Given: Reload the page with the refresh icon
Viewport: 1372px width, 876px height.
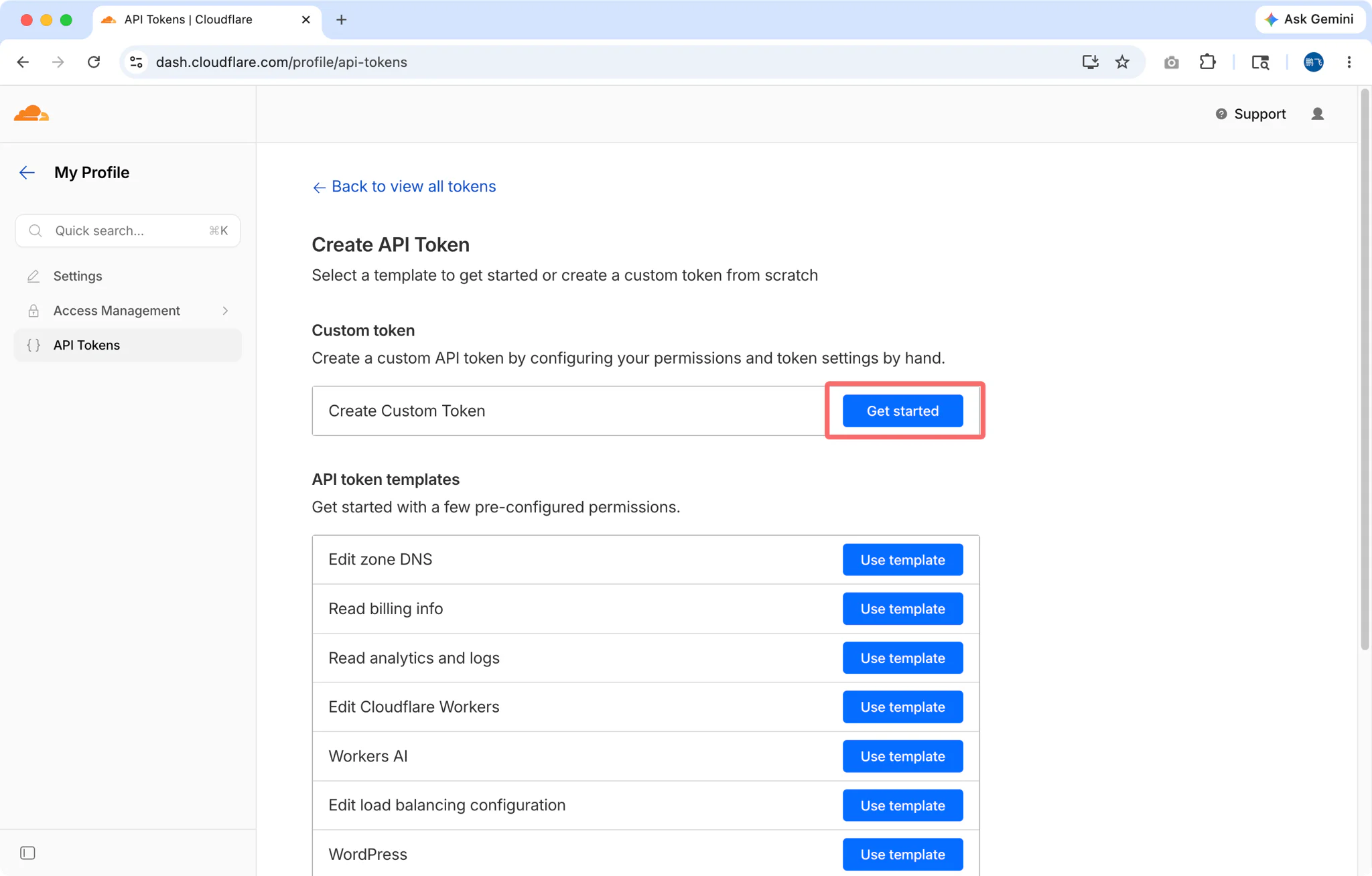Looking at the screenshot, I should (x=94, y=62).
